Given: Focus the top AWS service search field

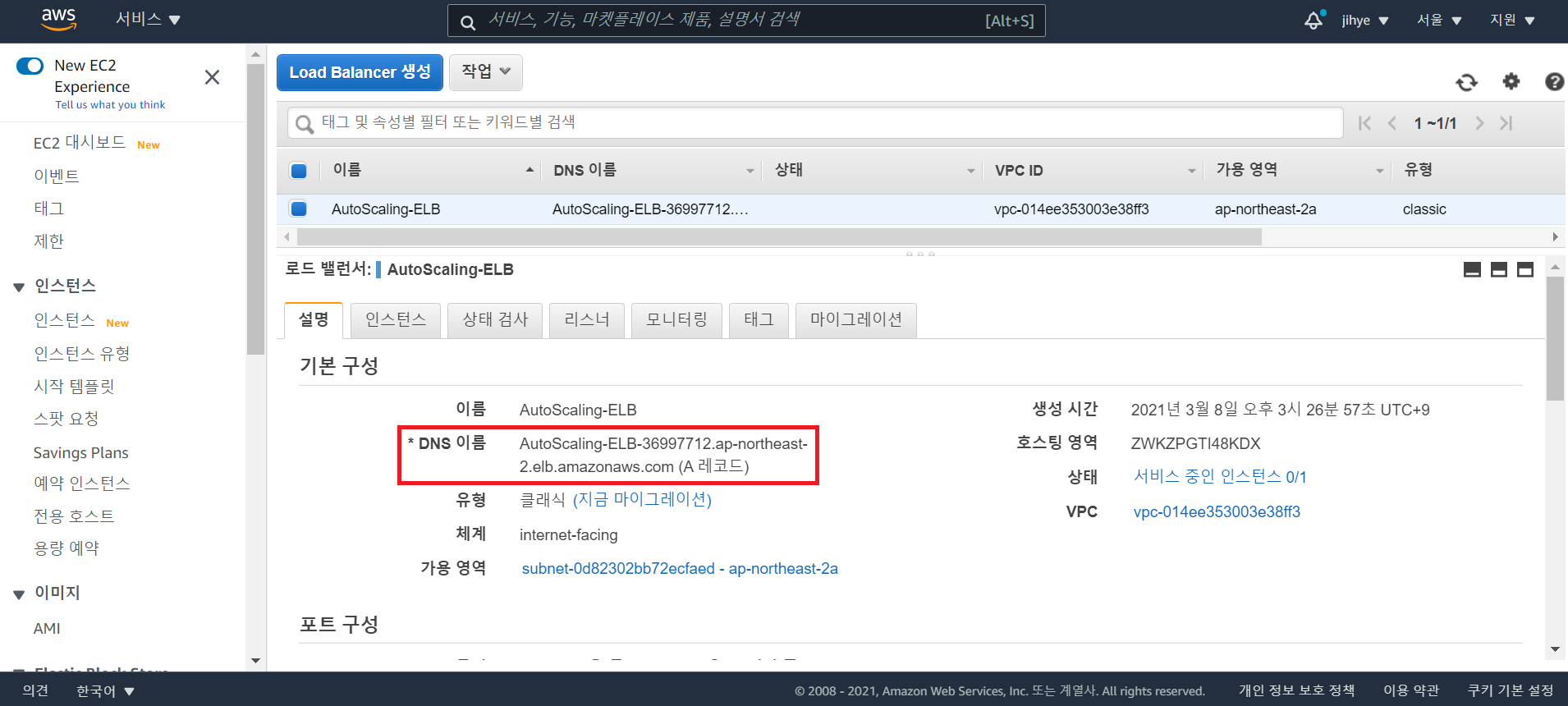Looking at the screenshot, I should tap(746, 21).
